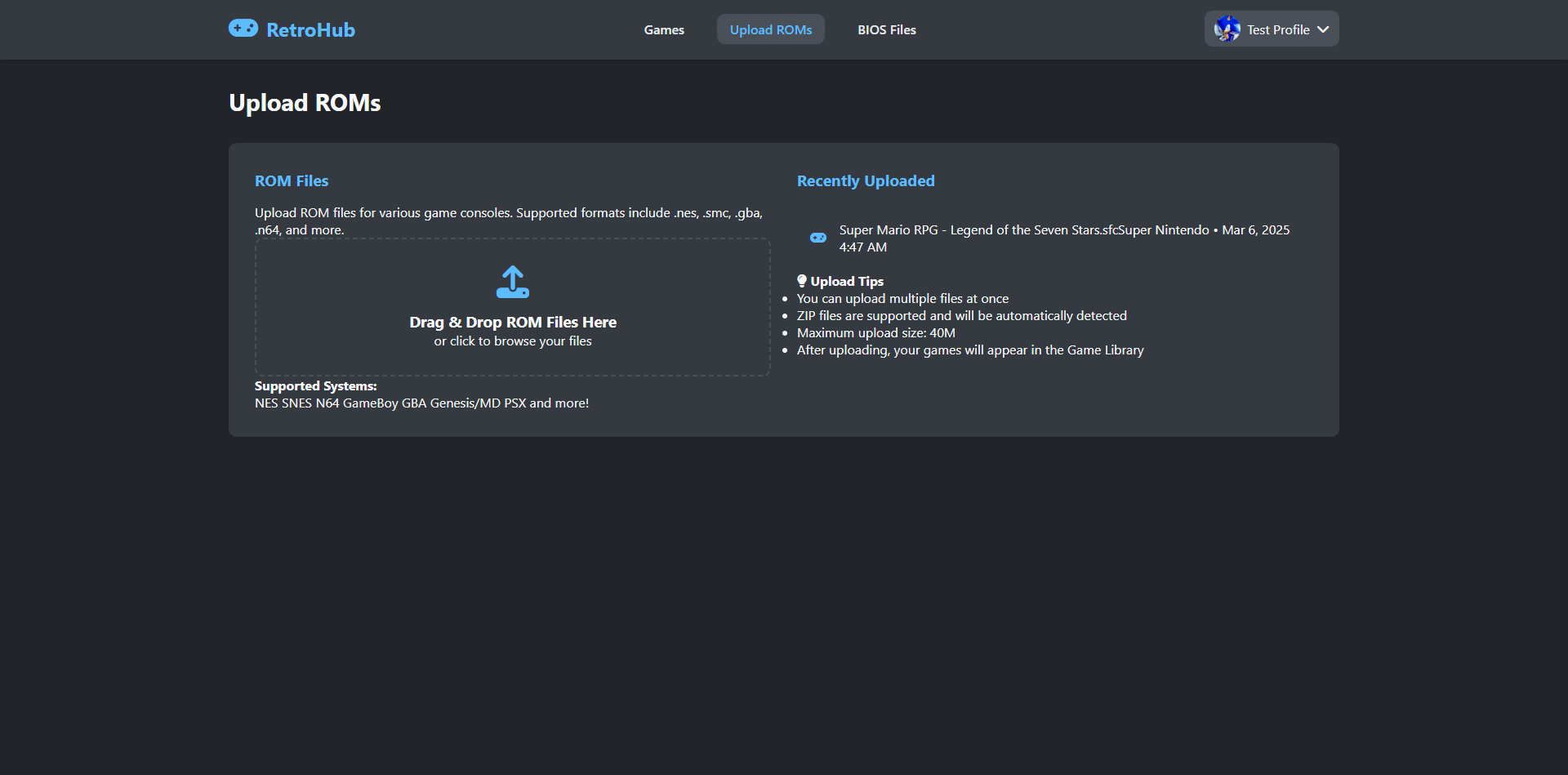Click the "Drag & Drop ROM Files Here" text
The height and width of the screenshot is (775, 1568).
coord(512,323)
